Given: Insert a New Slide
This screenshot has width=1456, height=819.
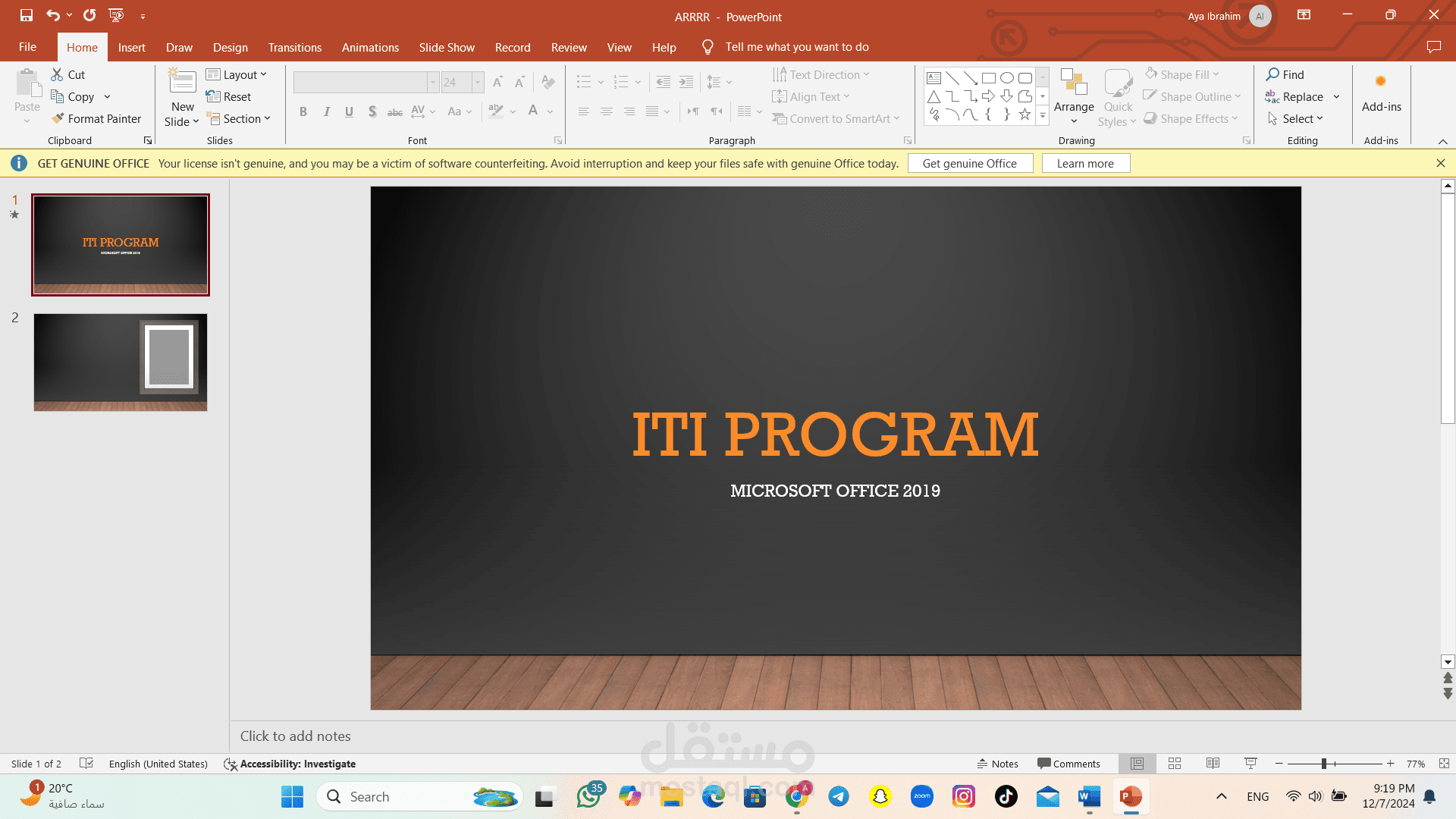Looking at the screenshot, I should (x=182, y=97).
